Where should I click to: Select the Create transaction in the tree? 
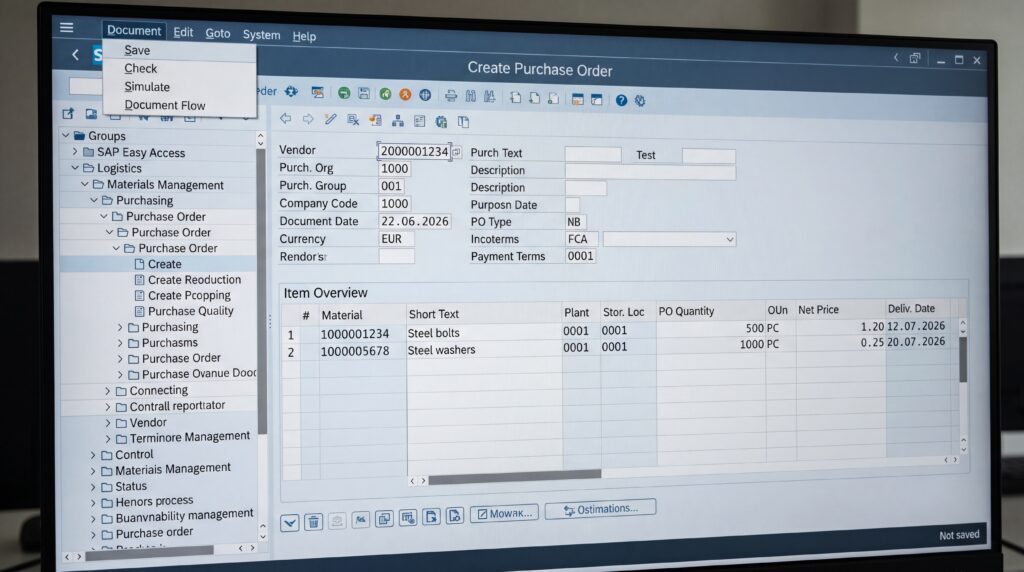pos(165,264)
